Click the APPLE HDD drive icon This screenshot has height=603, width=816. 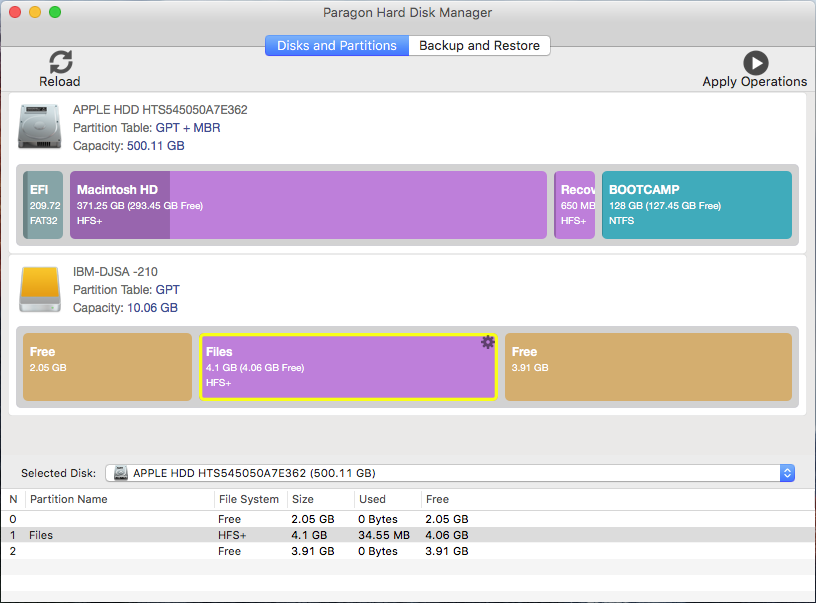pyautogui.click(x=40, y=126)
